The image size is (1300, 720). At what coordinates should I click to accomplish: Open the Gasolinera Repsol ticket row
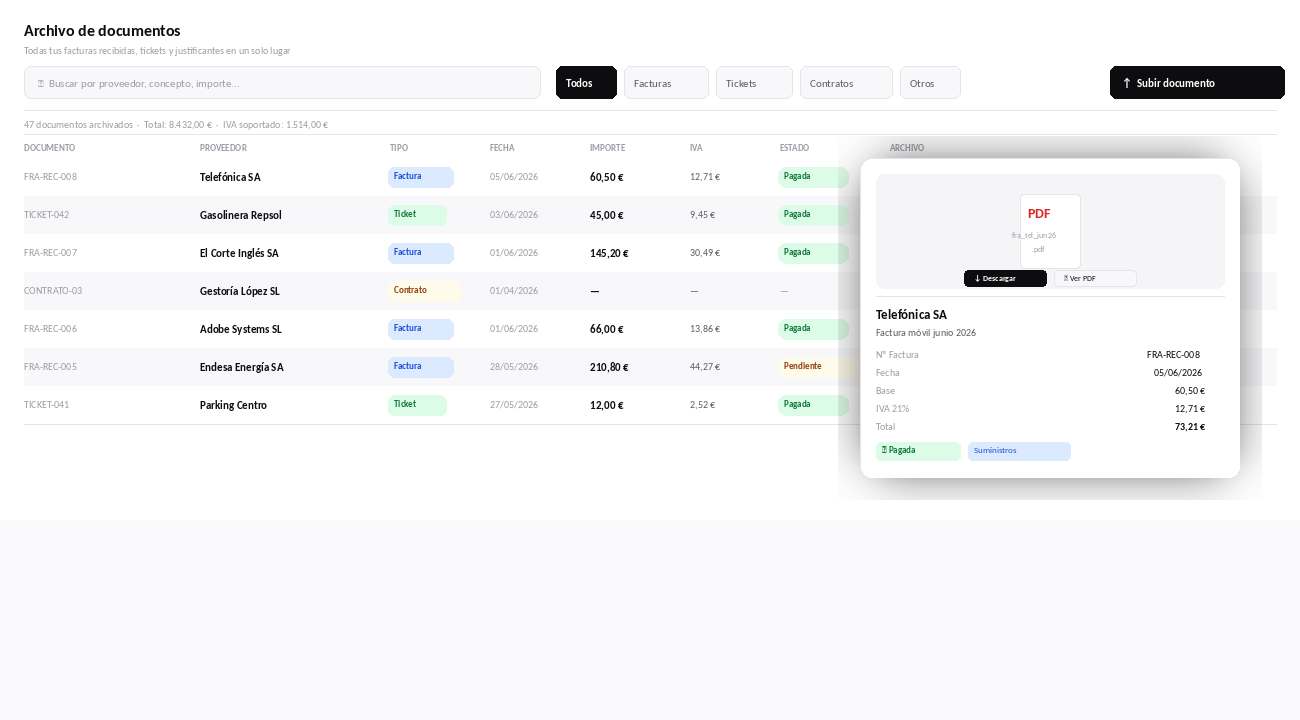point(430,215)
